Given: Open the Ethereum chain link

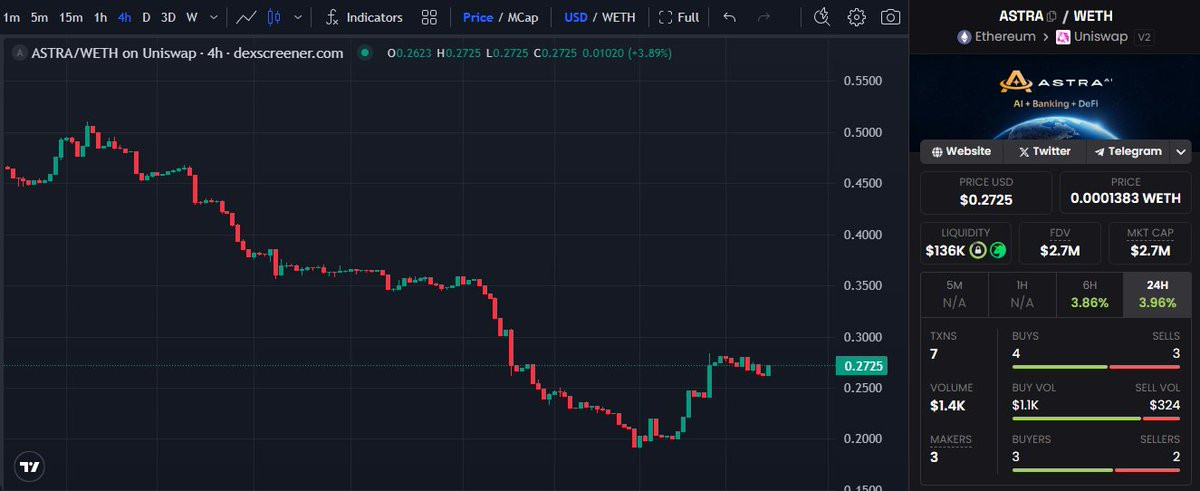Looking at the screenshot, I should (x=1005, y=37).
